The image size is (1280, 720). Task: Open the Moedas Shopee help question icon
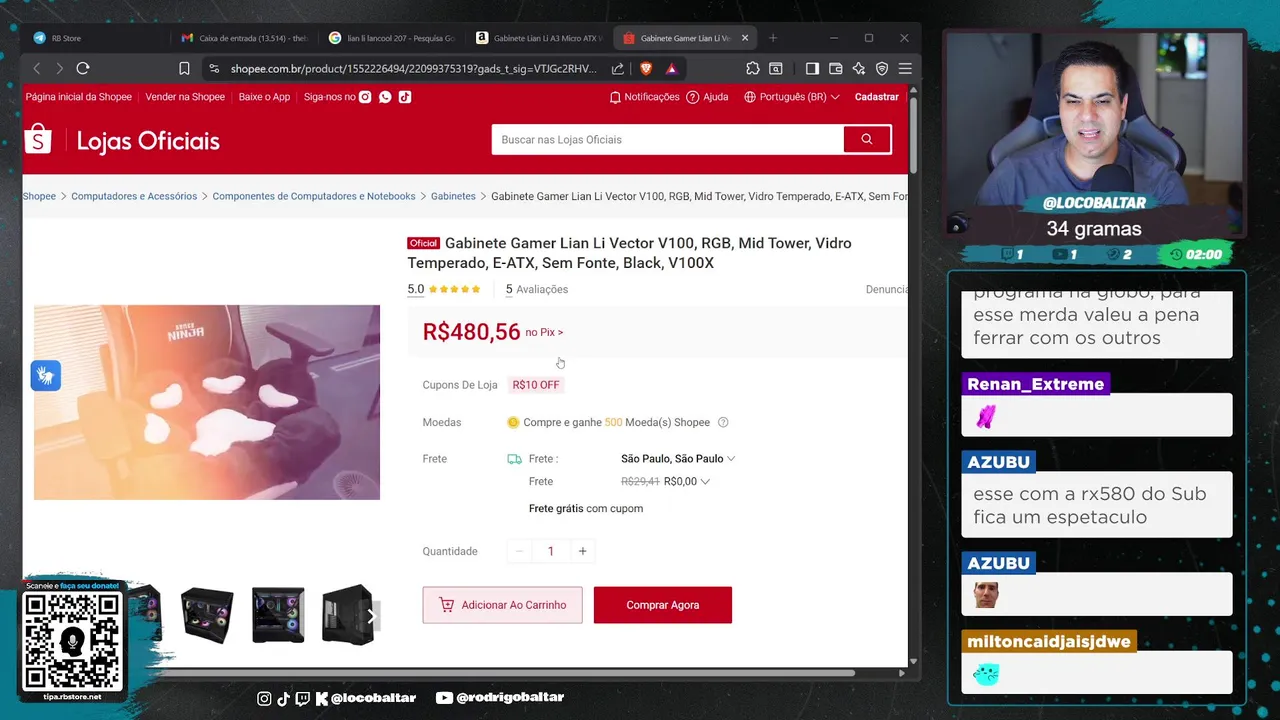coord(723,422)
